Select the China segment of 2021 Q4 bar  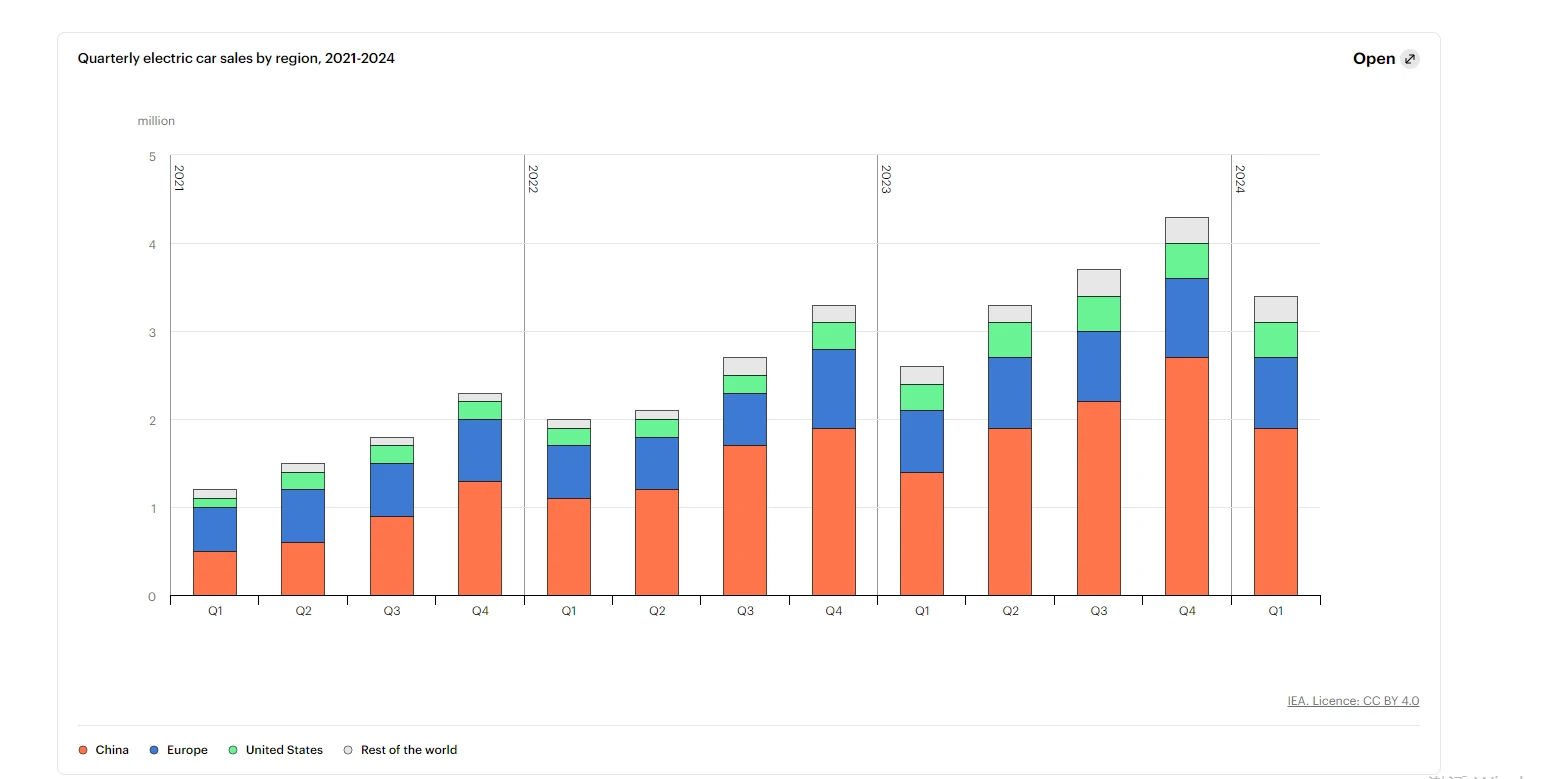tap(480, 538)
